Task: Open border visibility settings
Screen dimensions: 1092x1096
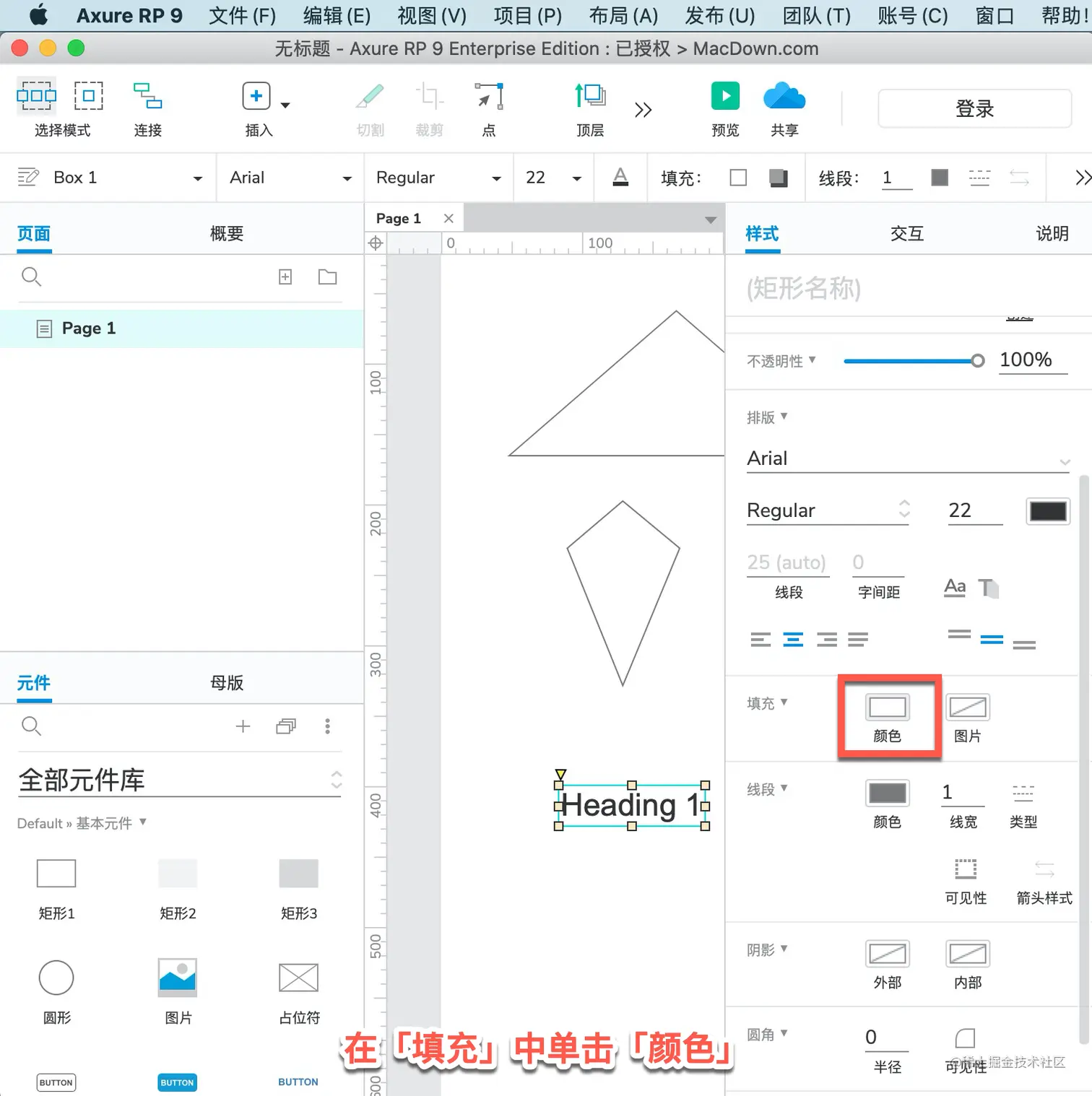Action: 966,869
